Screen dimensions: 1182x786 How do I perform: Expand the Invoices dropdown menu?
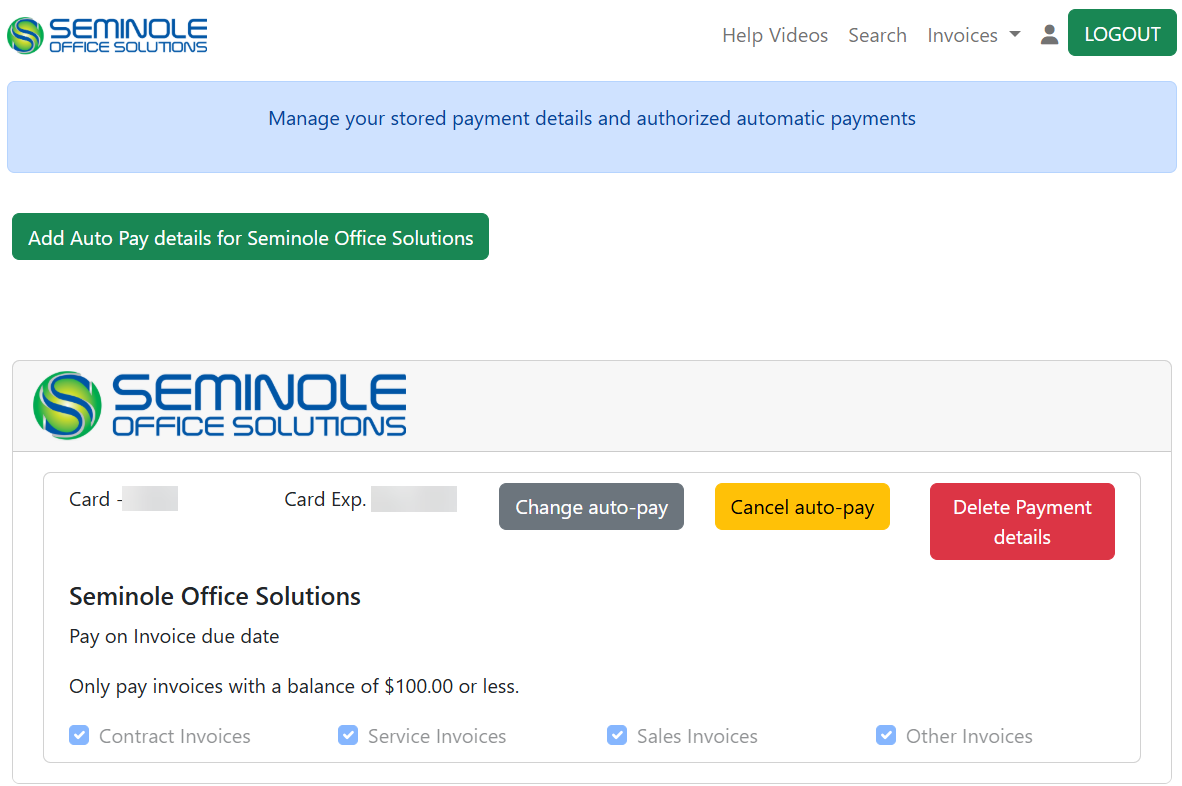973,35
